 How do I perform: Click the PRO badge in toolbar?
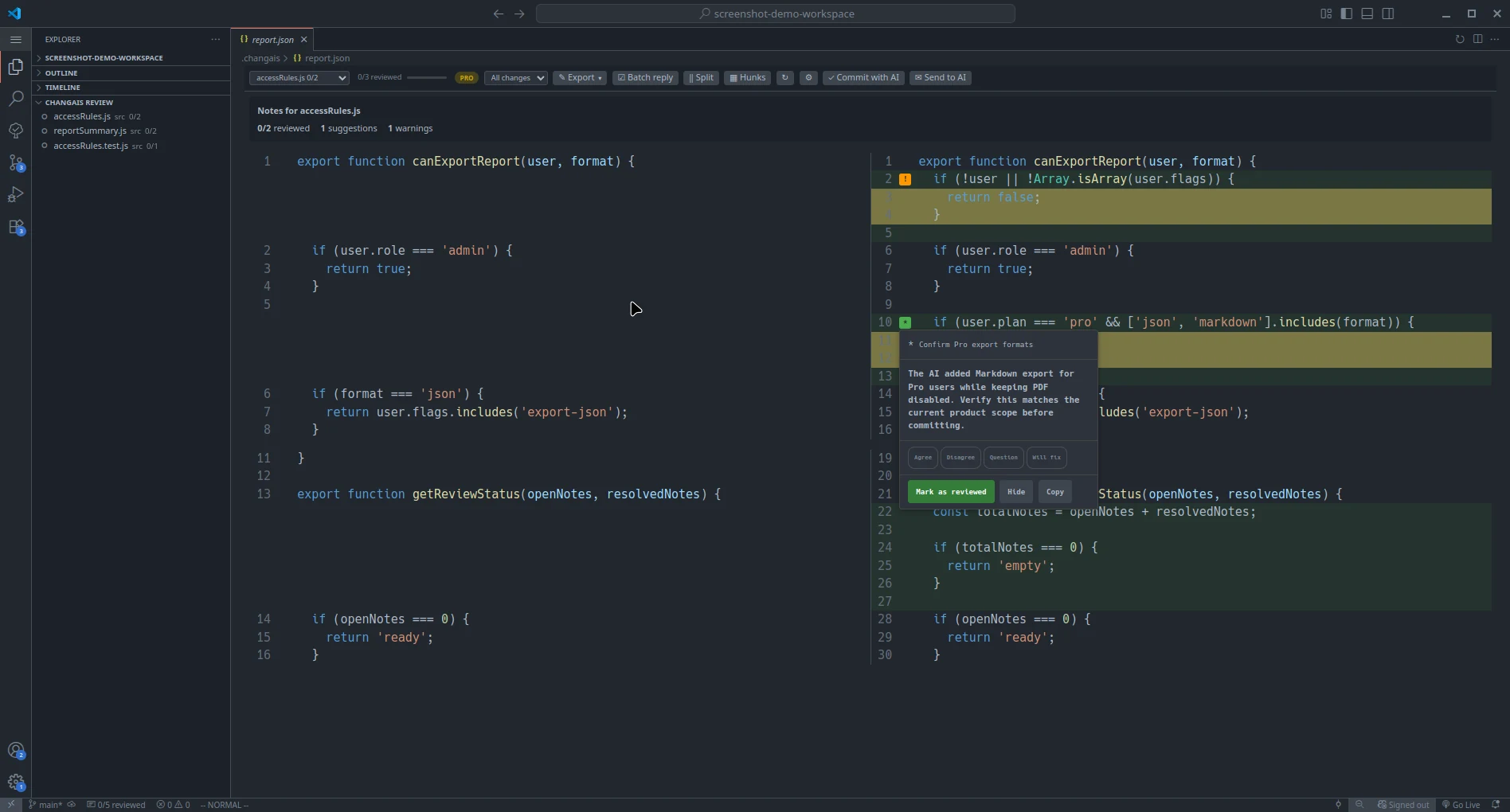pos(467,78)
